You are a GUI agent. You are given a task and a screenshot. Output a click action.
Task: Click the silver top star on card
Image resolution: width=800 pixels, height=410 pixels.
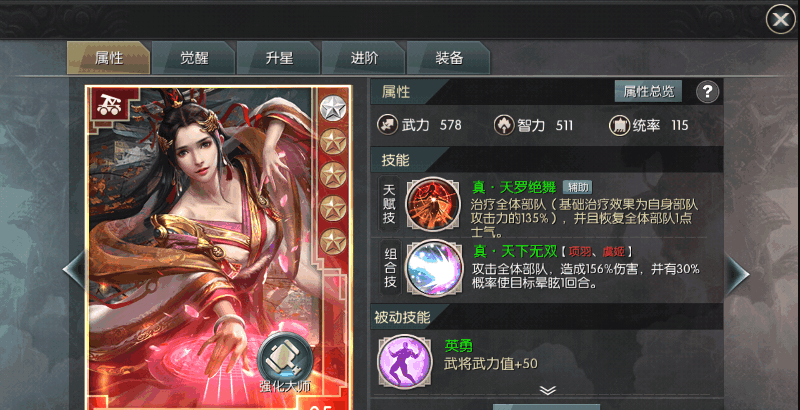[333, 108]
